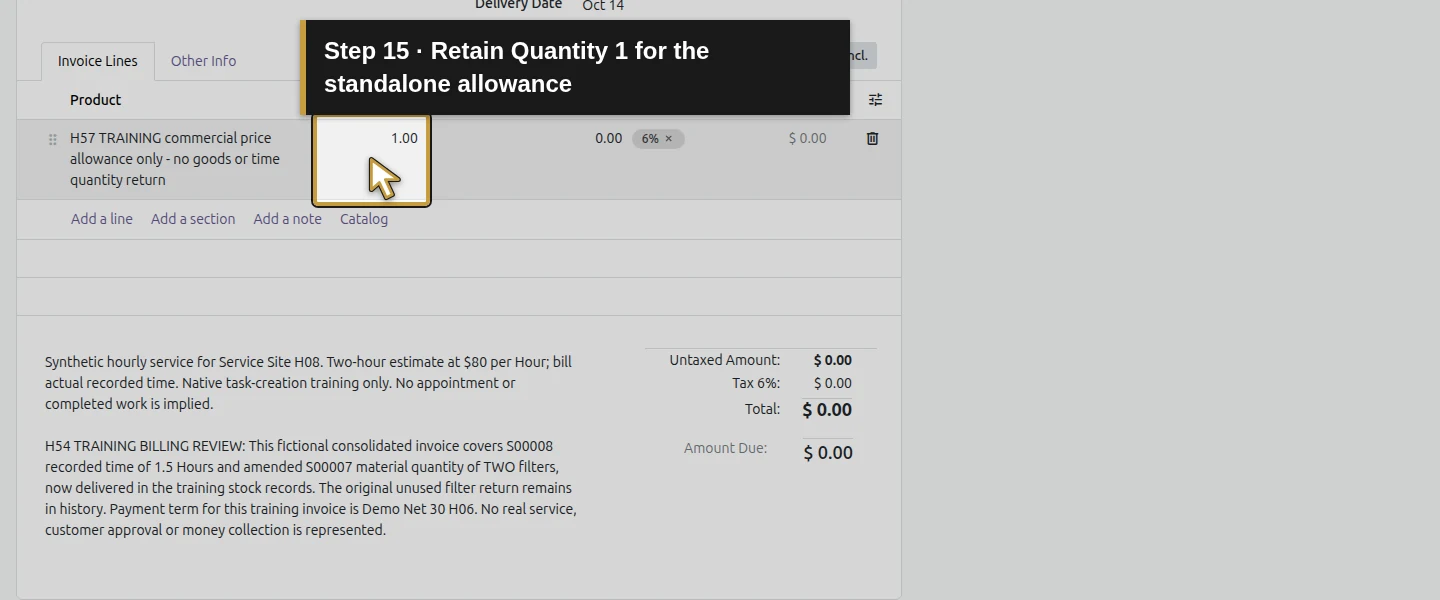
Task: Click the Total label
Action: click(762, 409)
